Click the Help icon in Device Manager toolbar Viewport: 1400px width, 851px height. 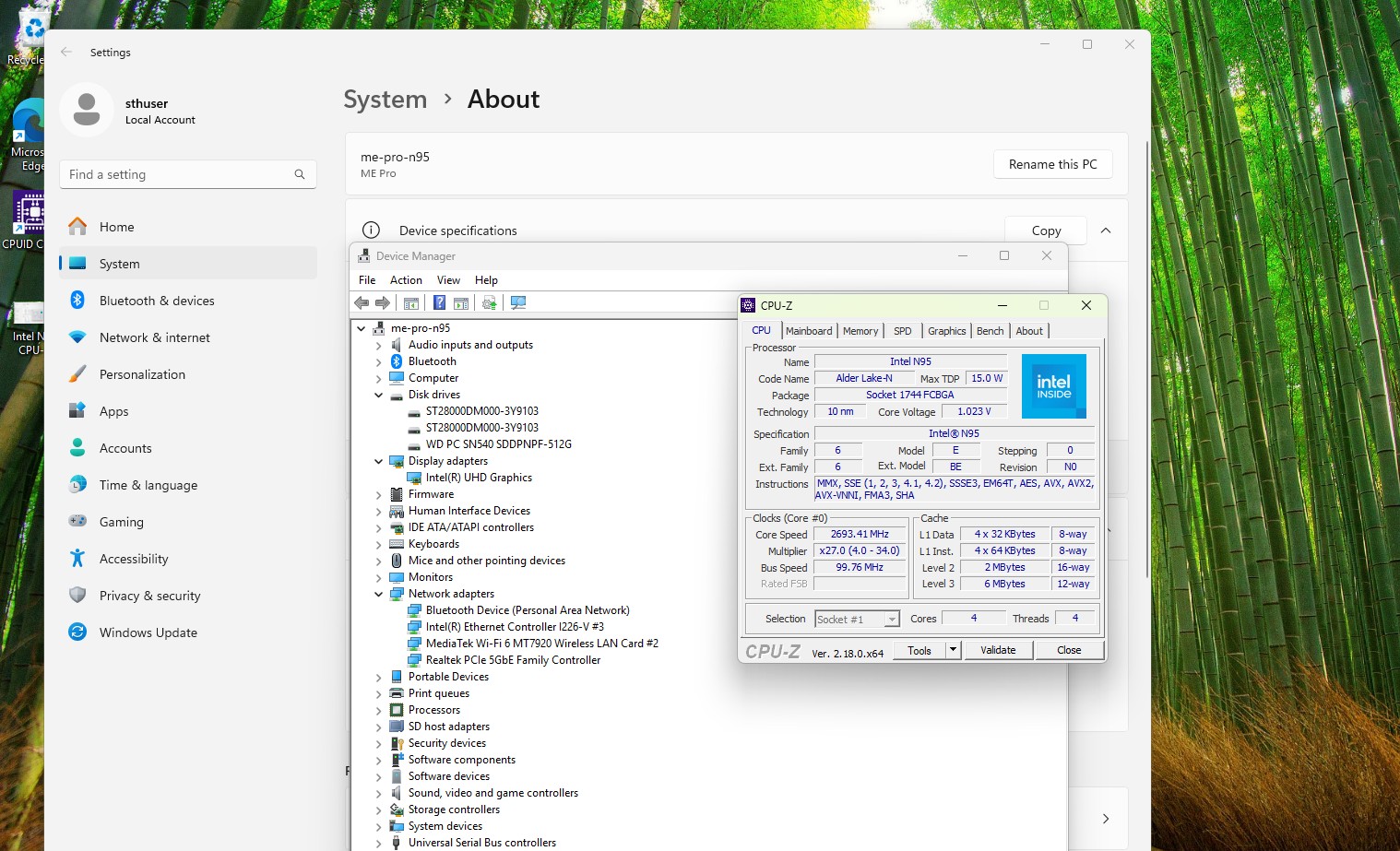pyautogui.click(x=439, y=302)
